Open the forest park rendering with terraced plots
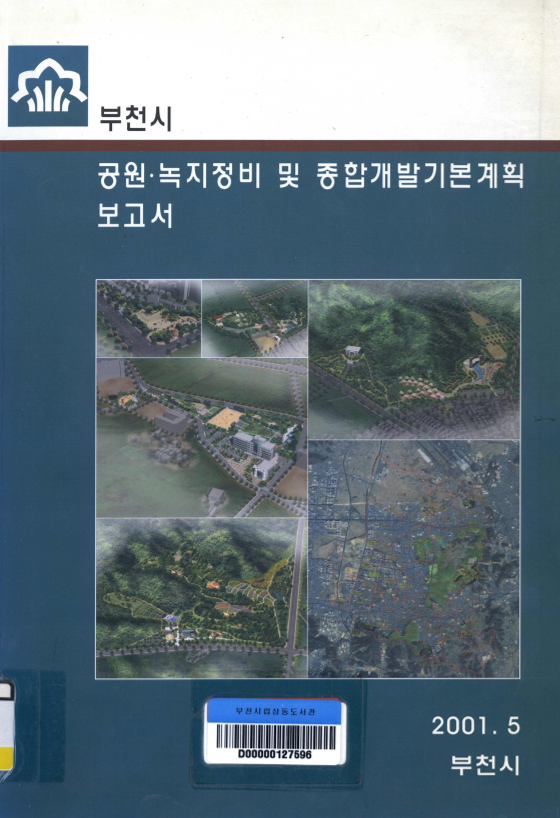The width and height of the screenshot is (560, 818). (202, 598)
